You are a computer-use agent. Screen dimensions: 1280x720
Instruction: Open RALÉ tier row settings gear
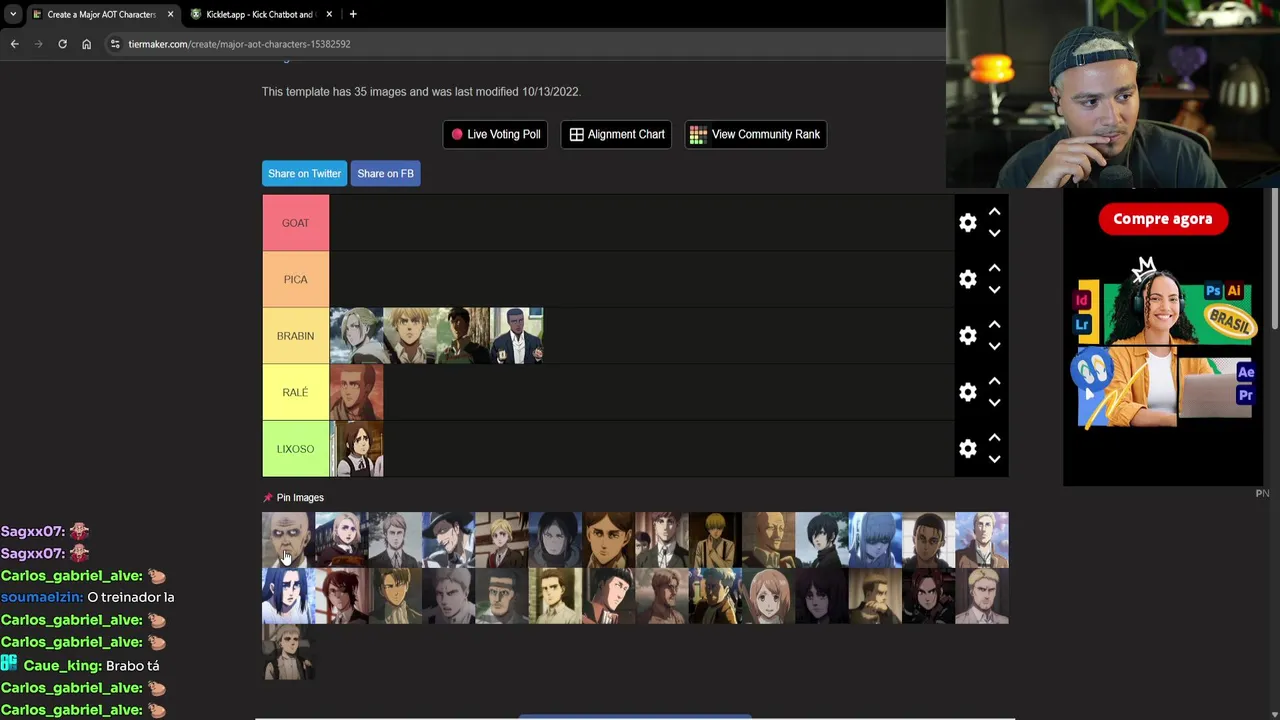tap(967, 392)
